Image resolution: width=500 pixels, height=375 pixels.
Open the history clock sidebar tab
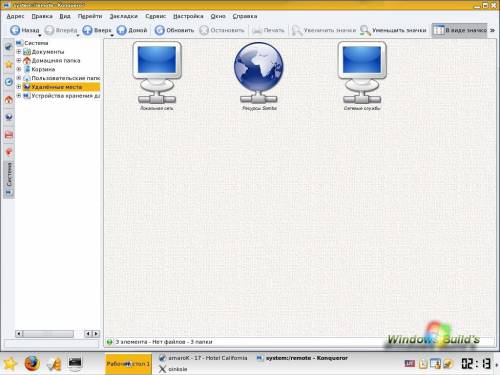[x=9, y=82]
